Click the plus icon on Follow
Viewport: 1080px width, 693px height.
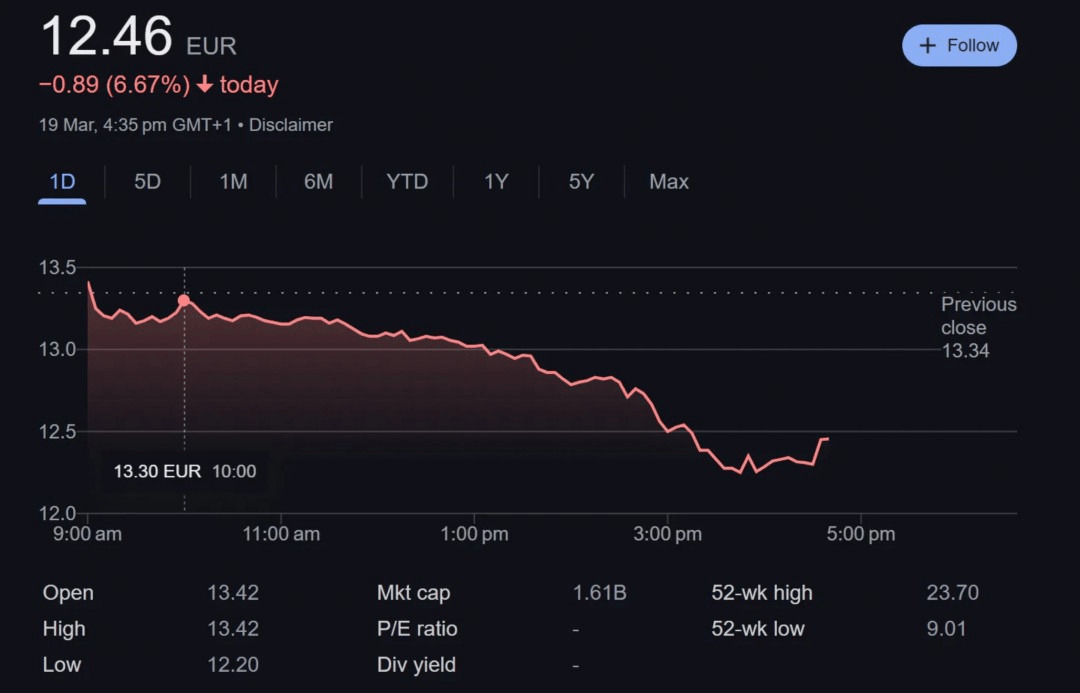[x=928, y=46]
